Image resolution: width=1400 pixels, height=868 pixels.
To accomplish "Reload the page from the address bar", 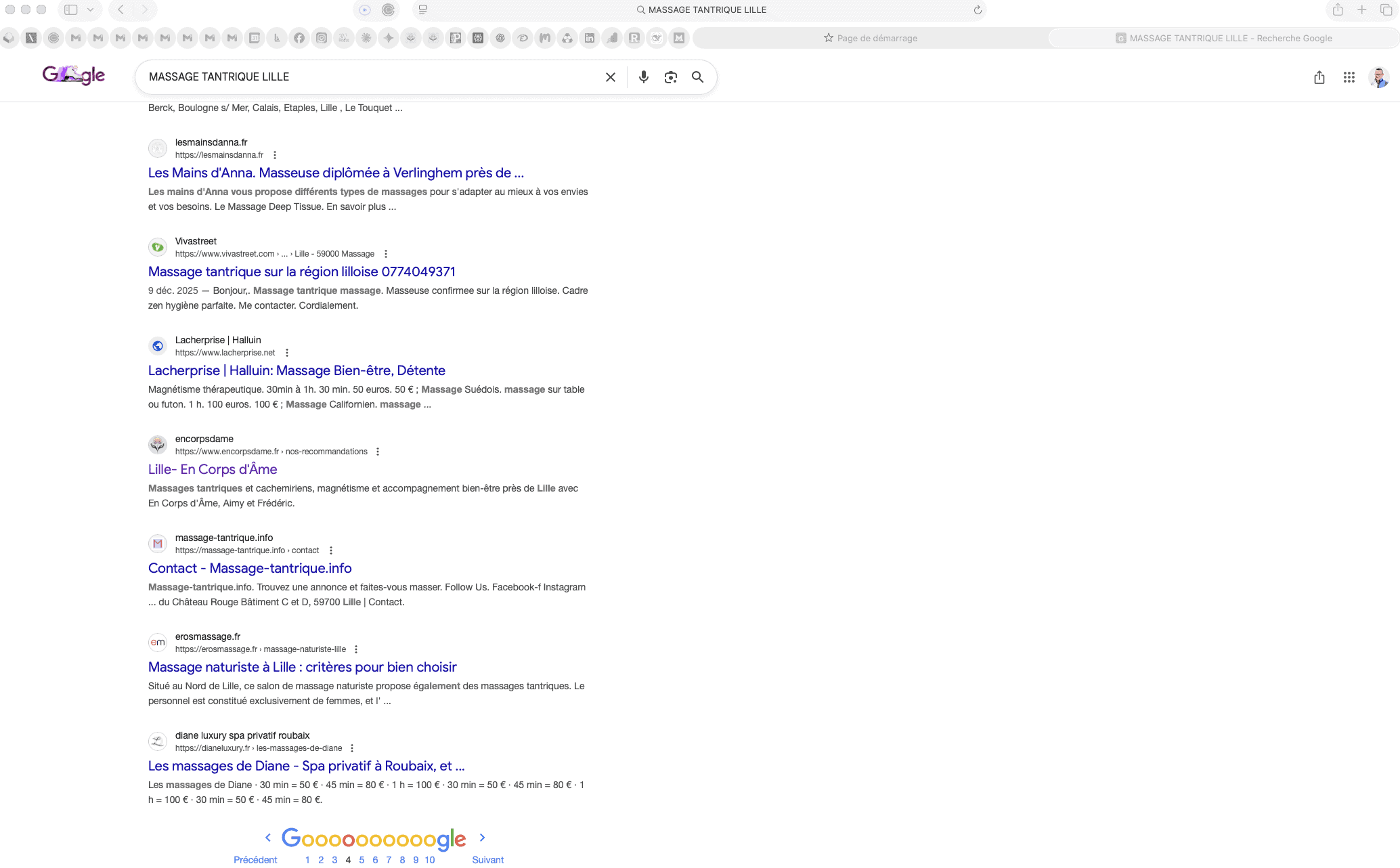I will coord(978,10).
